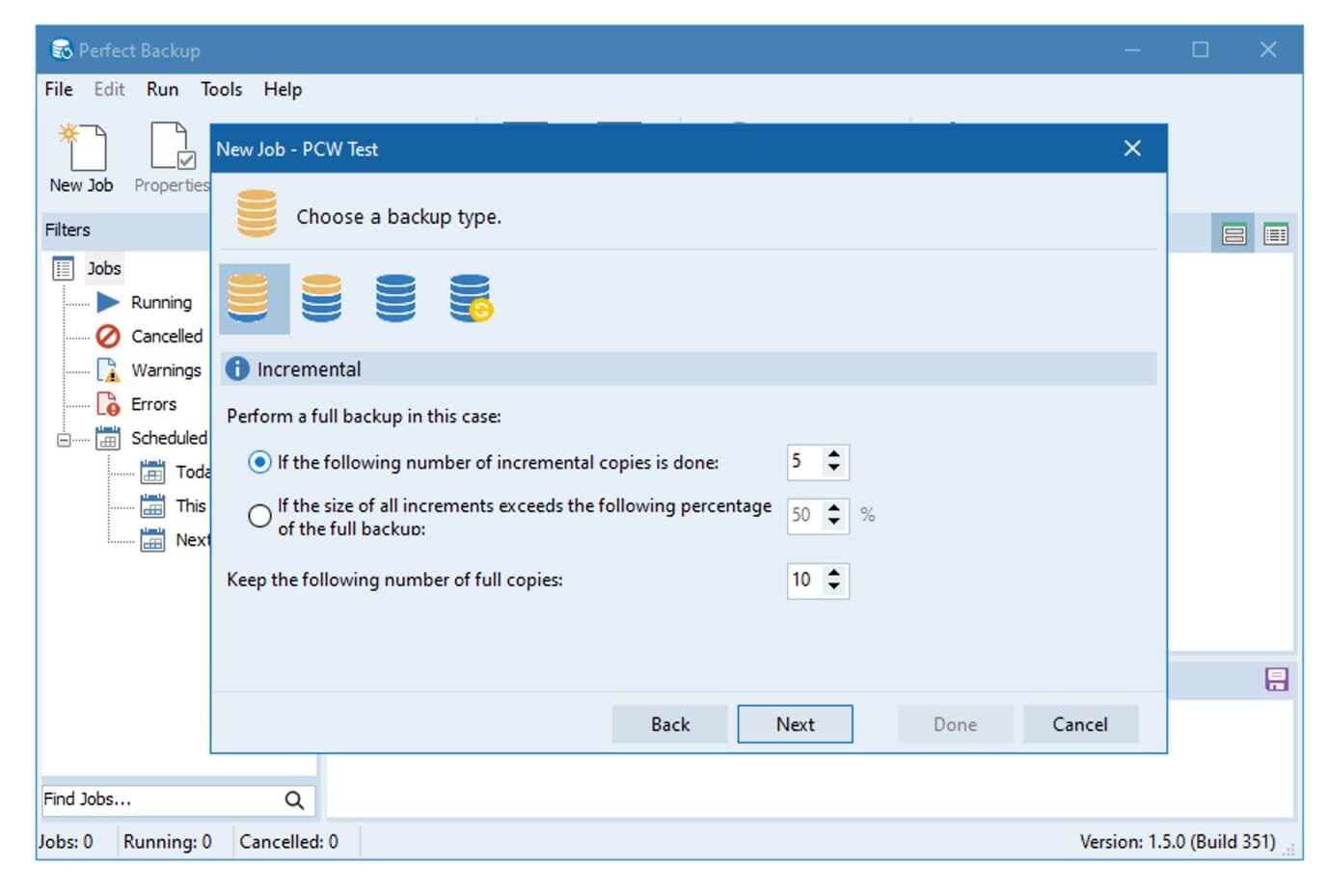Open the Run menu

161,89
